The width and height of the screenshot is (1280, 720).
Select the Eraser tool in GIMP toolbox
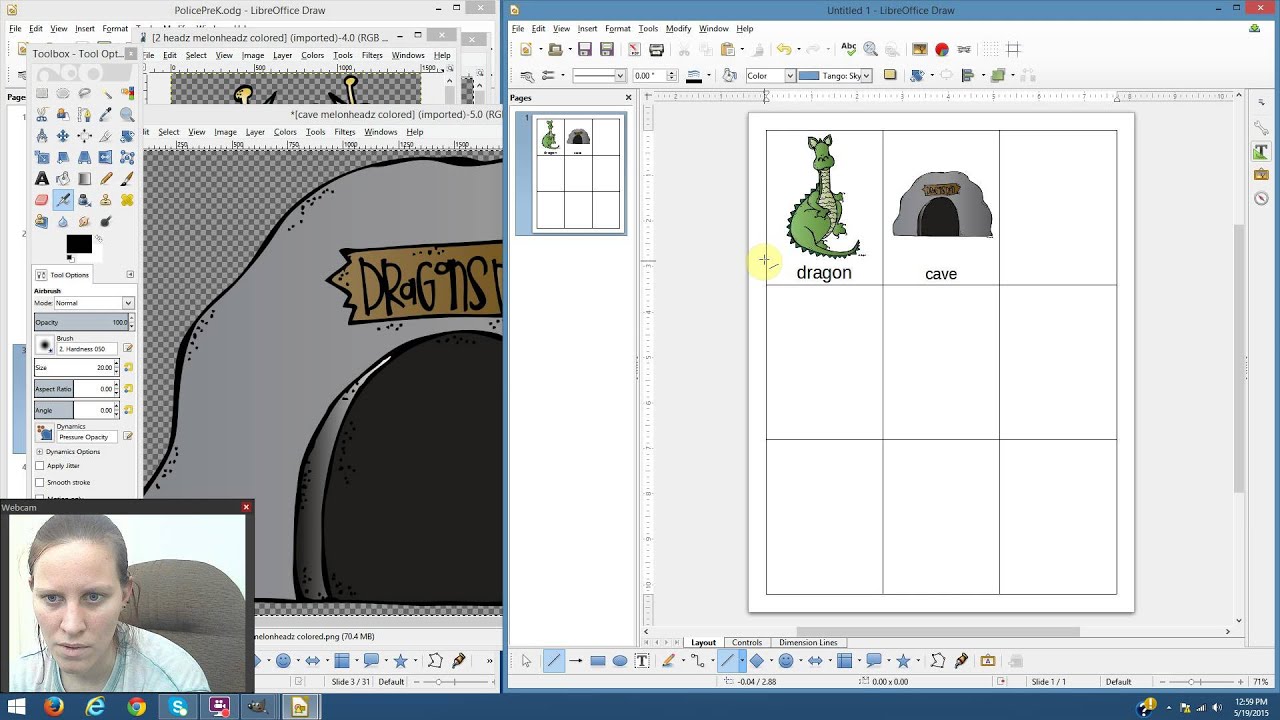41,200
